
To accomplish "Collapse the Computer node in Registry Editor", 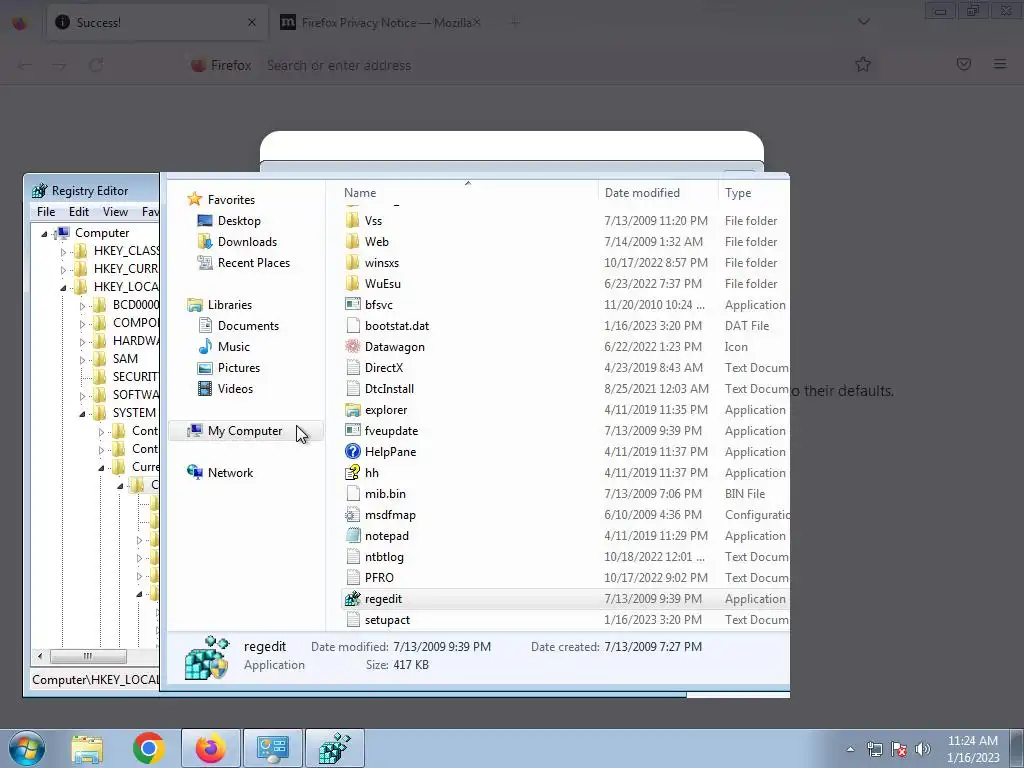I will (44, 233).
